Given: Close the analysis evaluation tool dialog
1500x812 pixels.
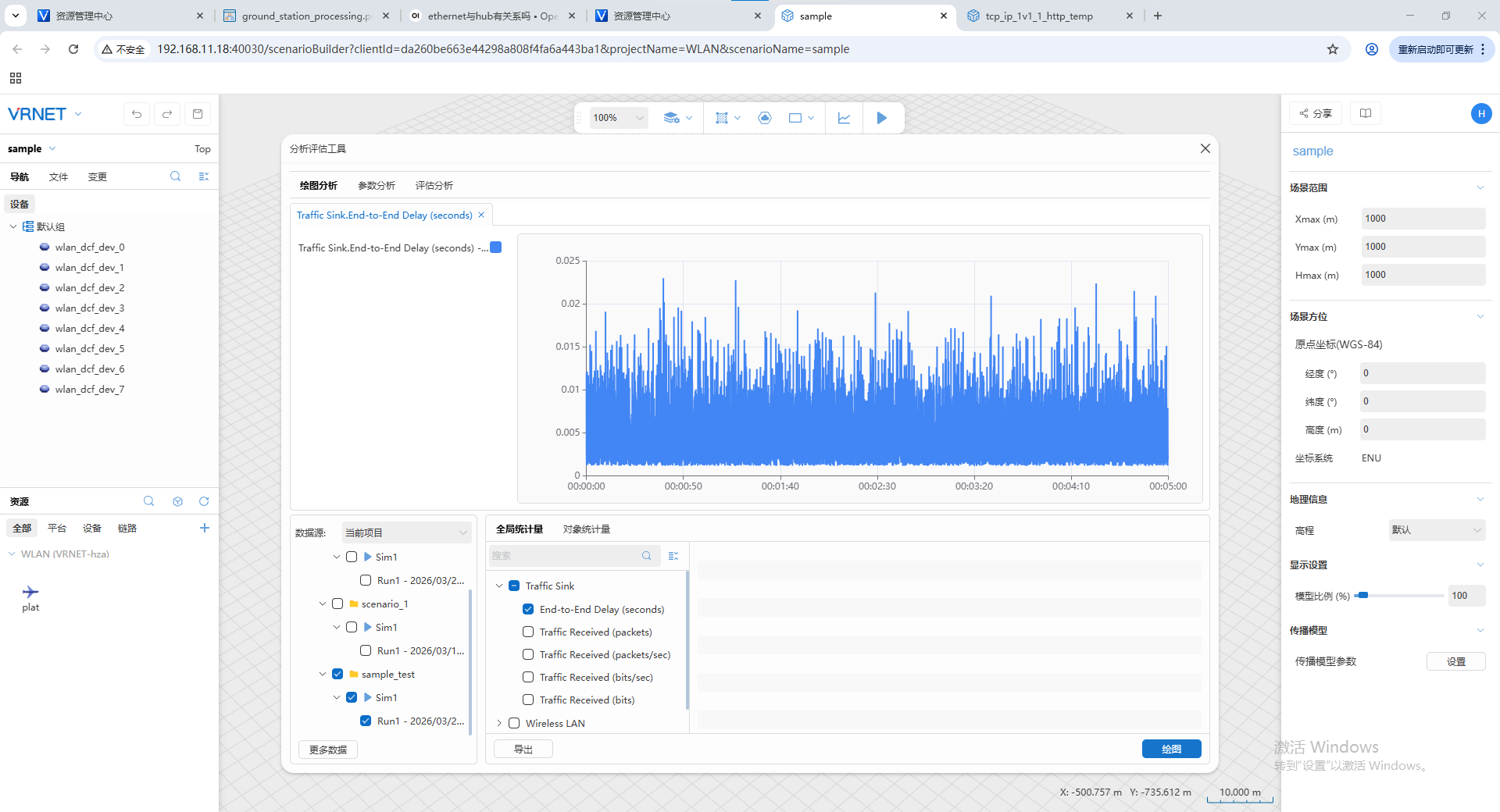Looking at the screenshot, I should tap(1205, 148).
